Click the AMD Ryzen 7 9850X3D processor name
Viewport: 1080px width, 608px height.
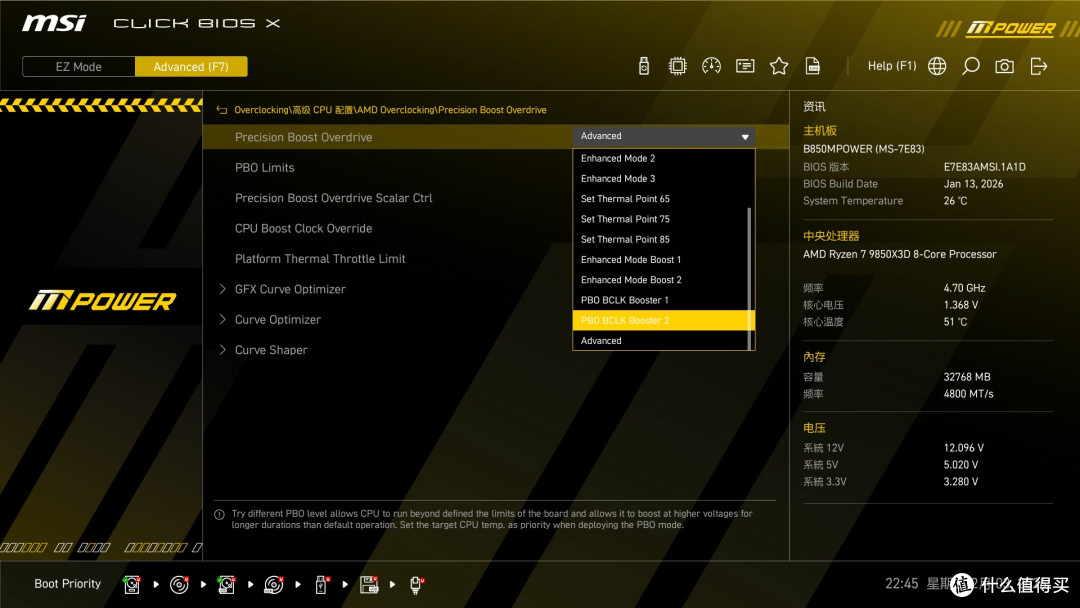click(900, 254)
